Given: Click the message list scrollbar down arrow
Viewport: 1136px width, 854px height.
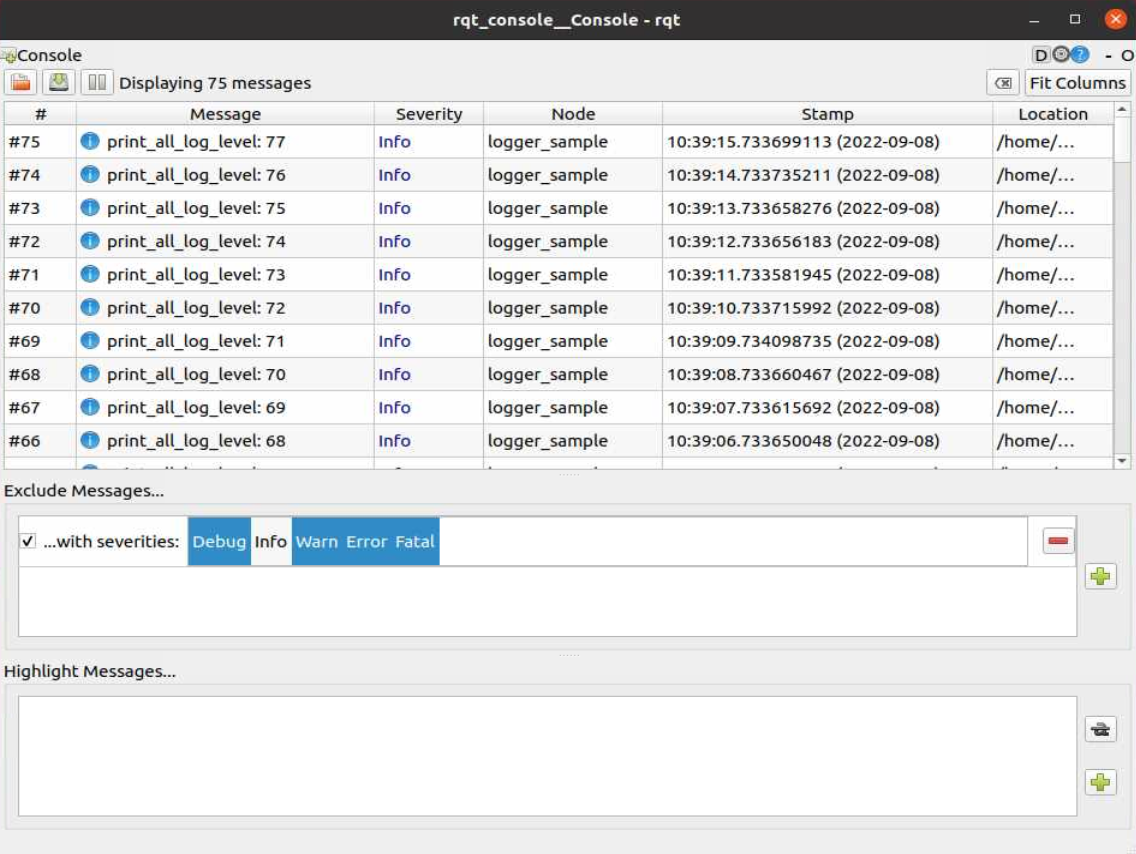Looking at the screenshot, I should 1122,461.
